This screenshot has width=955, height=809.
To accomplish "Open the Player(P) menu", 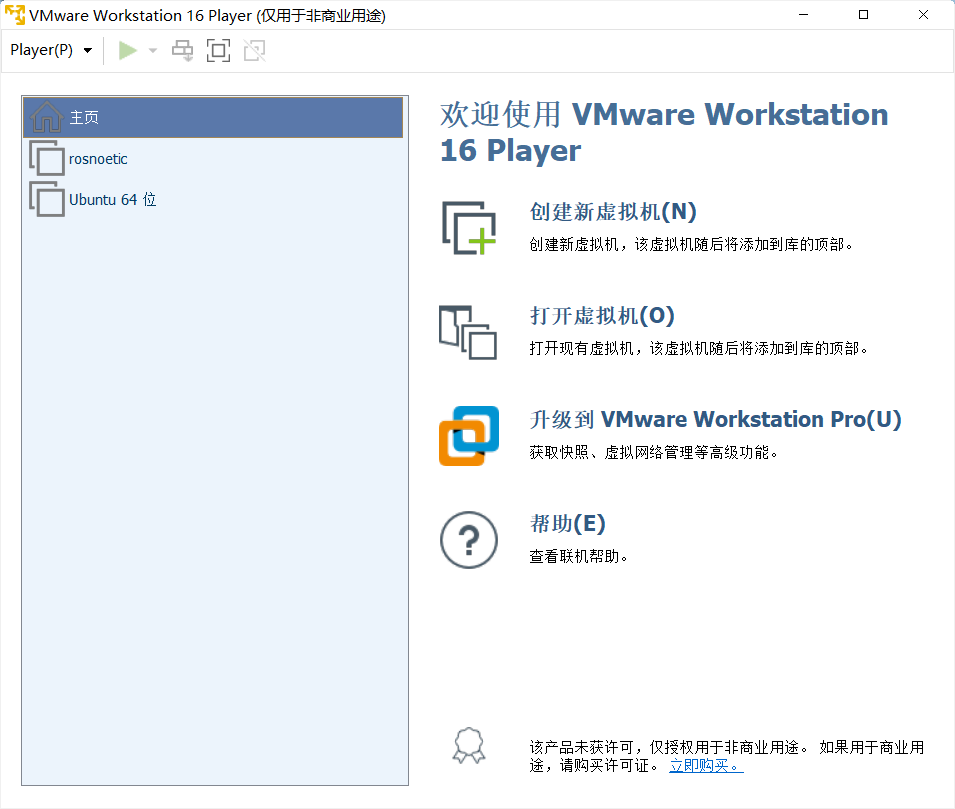I will click(51, 50).
